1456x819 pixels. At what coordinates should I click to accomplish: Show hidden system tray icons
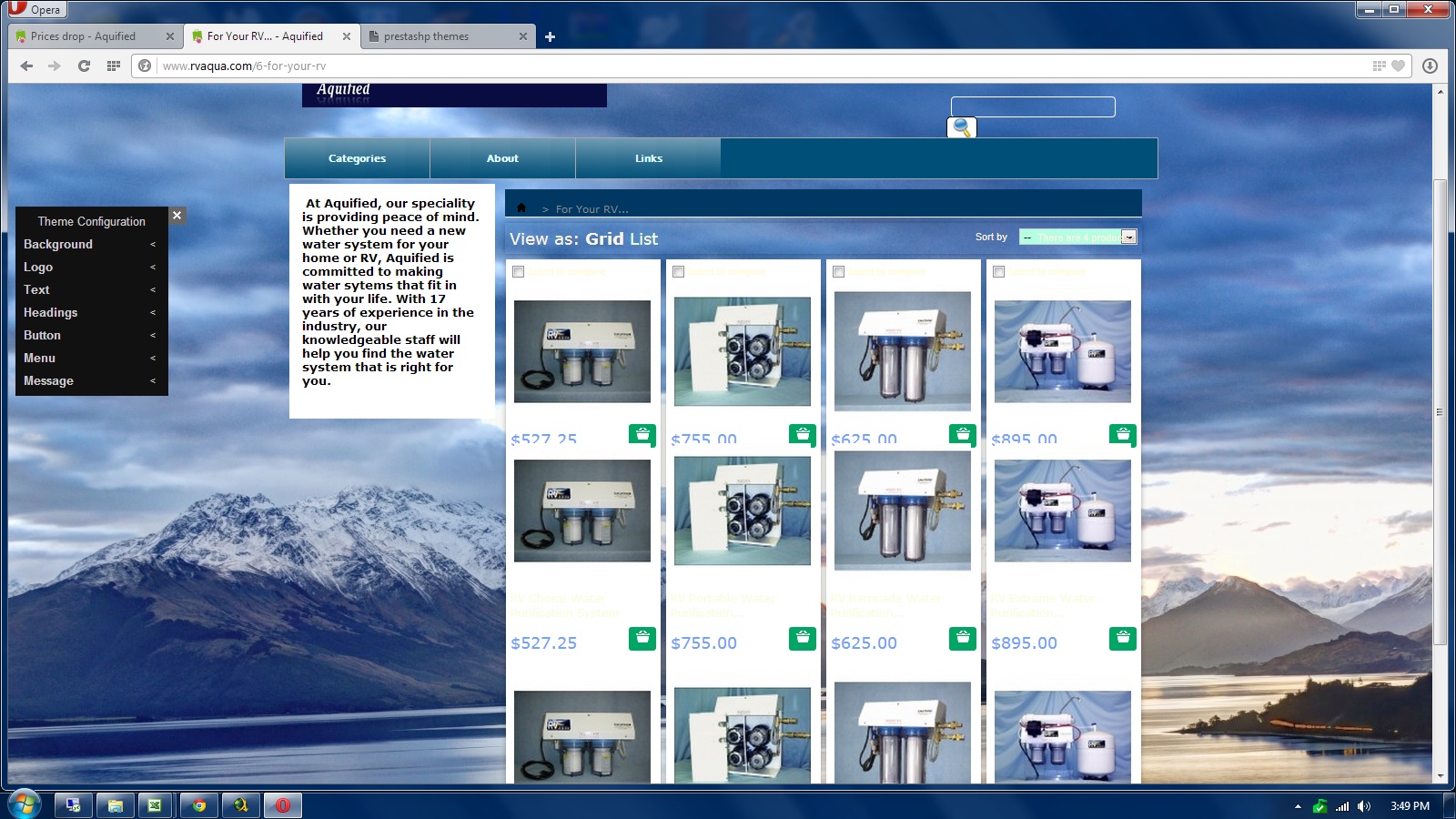tap(1298, 806)
